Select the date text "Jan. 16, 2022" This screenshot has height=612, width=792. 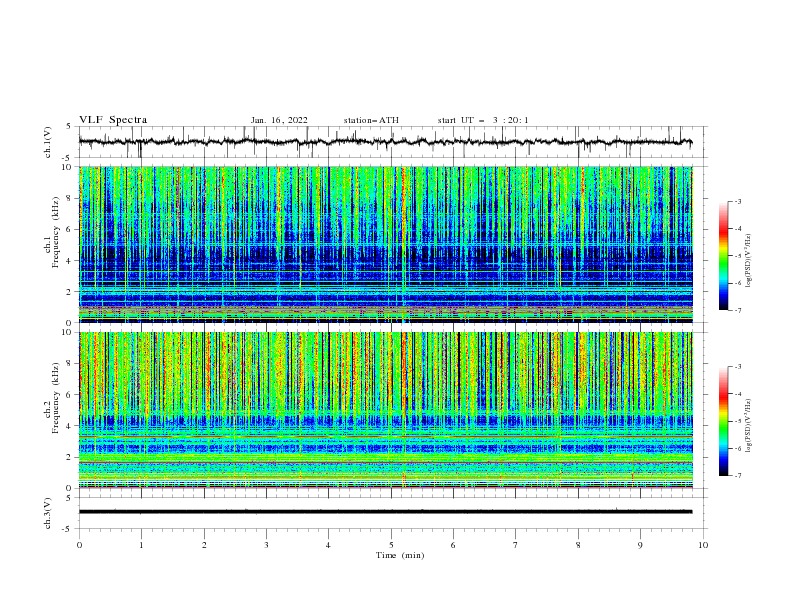click(x=279, y=120)
